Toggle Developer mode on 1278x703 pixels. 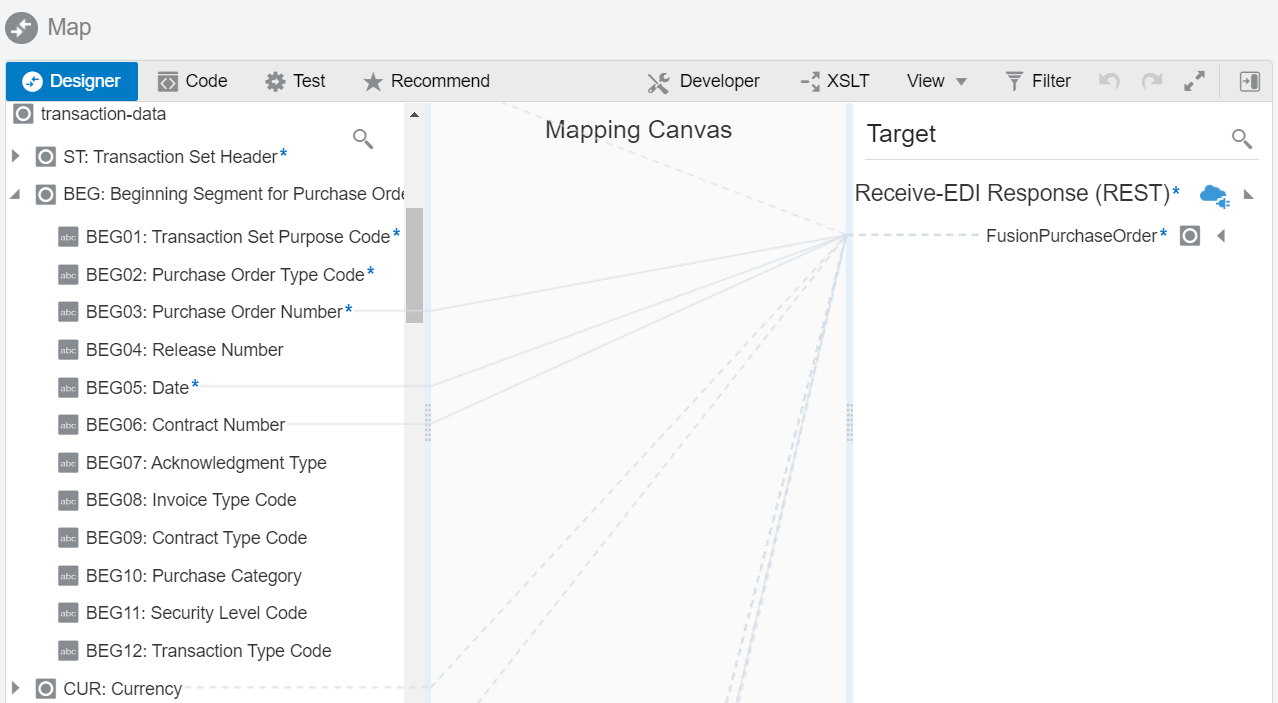703,81
